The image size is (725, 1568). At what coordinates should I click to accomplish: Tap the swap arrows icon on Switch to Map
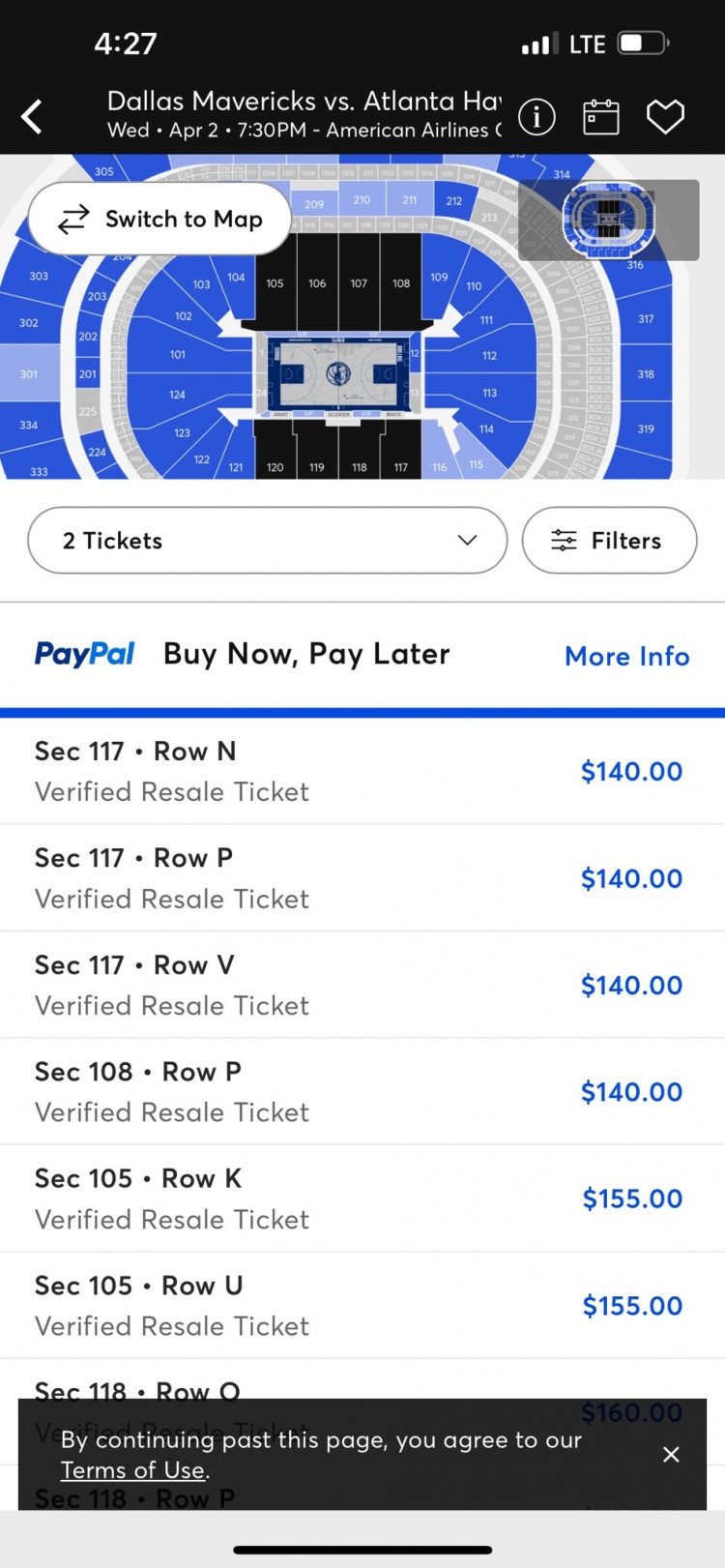coord(73,220)
